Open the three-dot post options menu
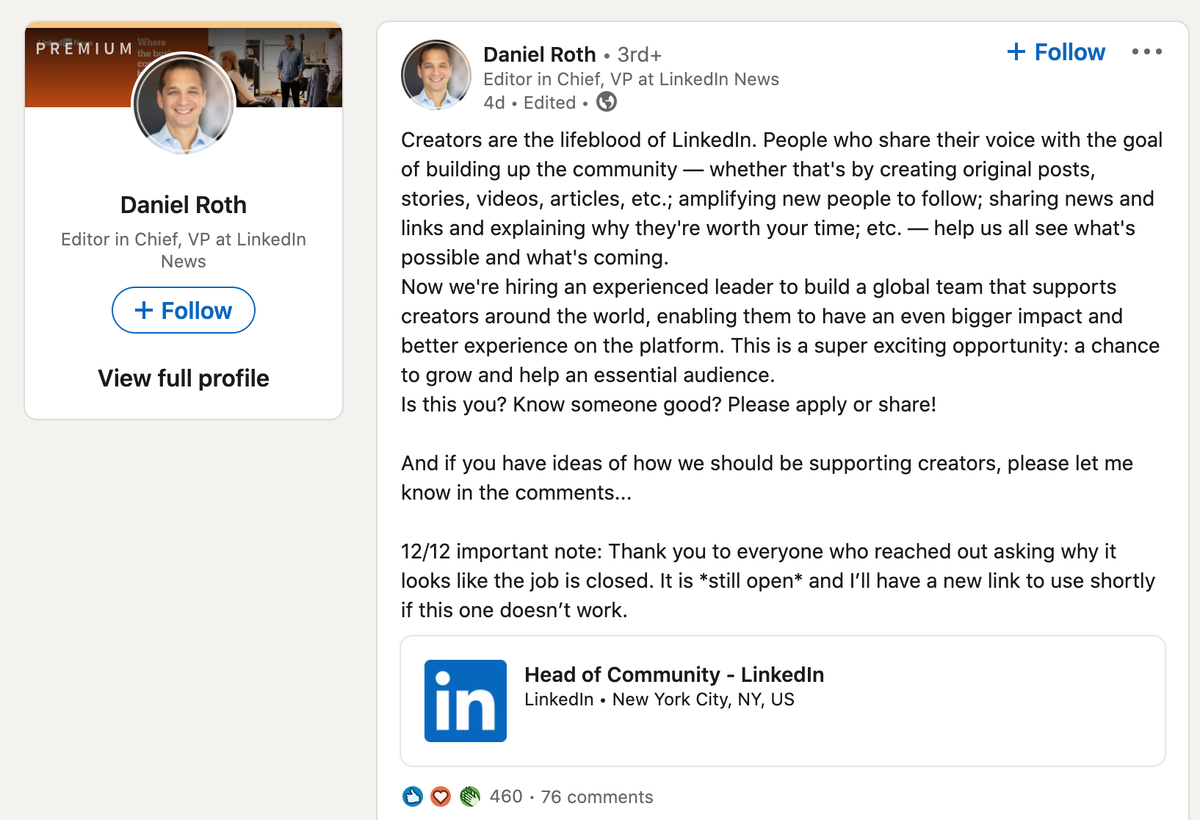 [1146, 51]
